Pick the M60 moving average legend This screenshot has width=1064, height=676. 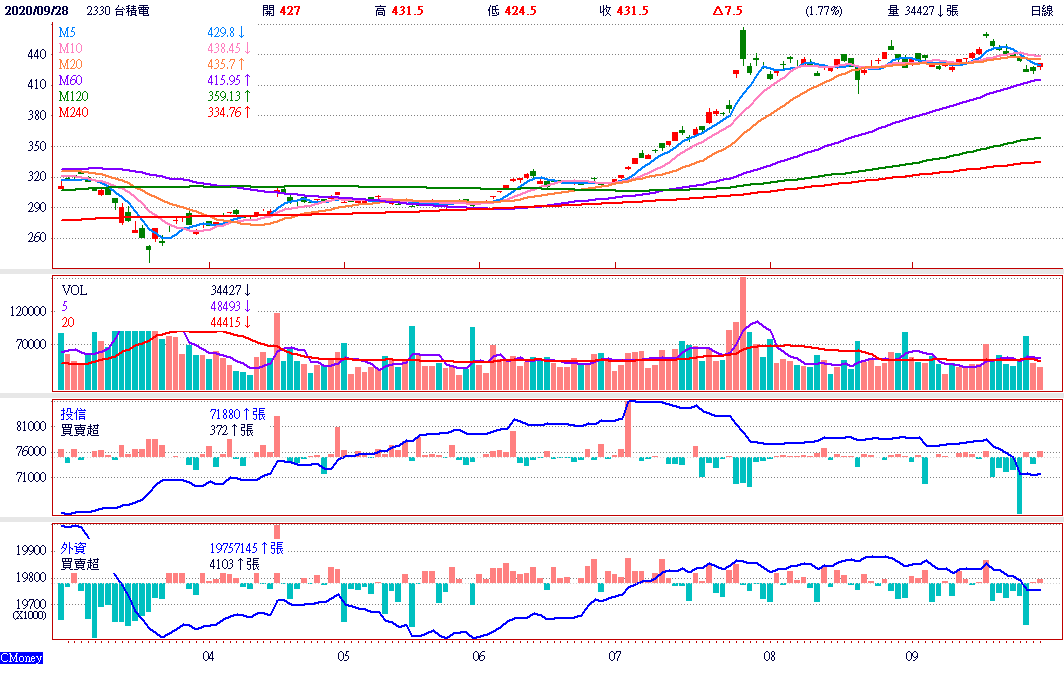tap(69, 80)
